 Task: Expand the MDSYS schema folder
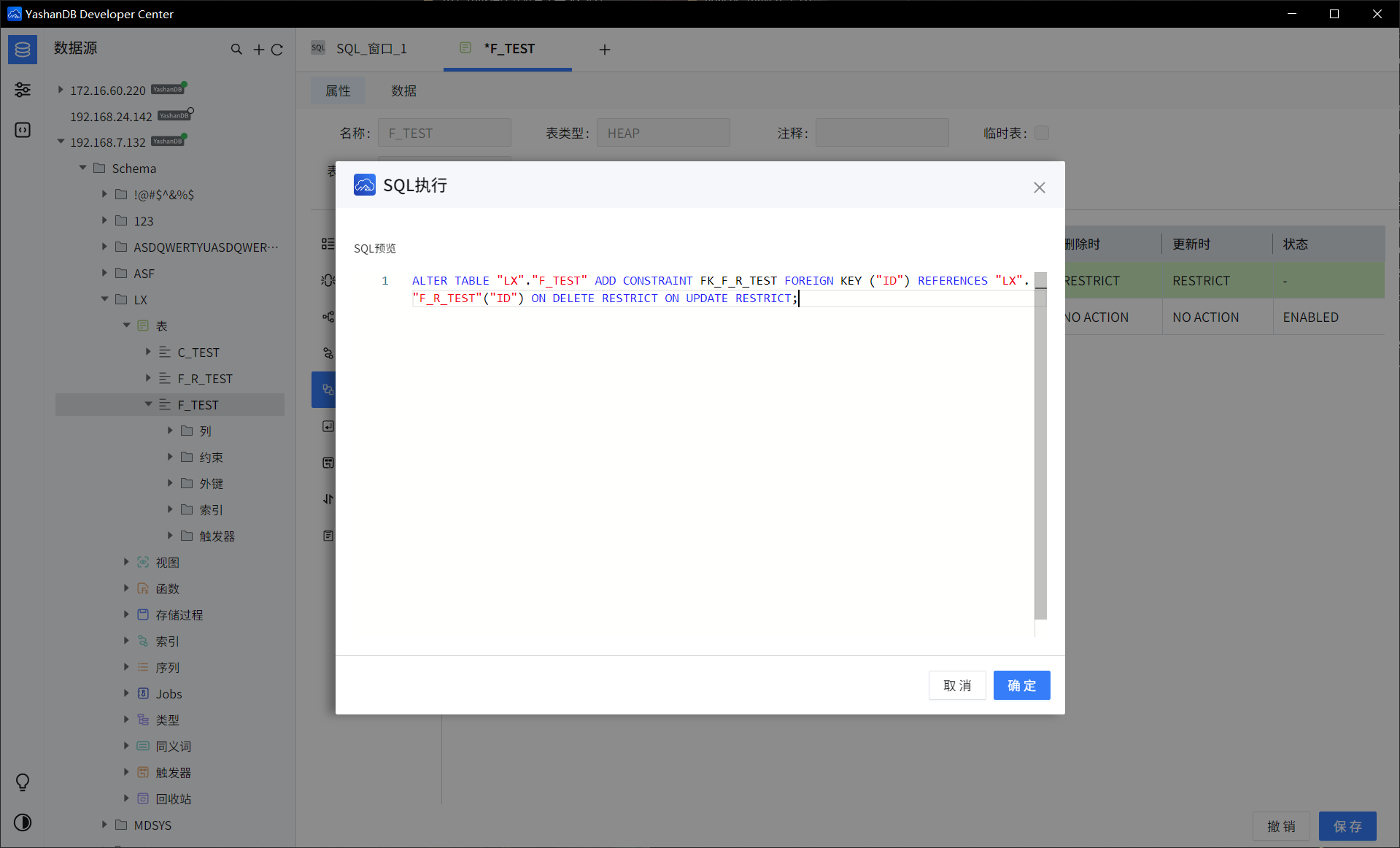(104, 825)
